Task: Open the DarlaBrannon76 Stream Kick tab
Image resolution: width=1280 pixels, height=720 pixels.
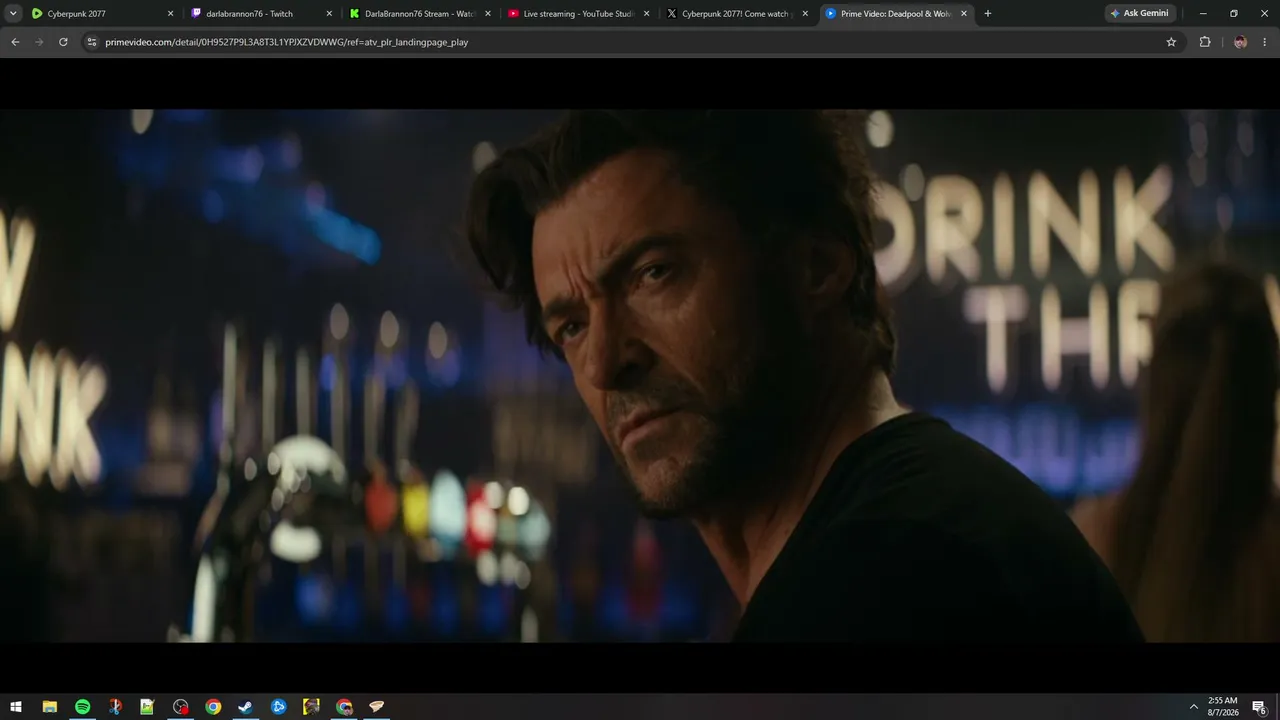Action: (x=420, y=14)
